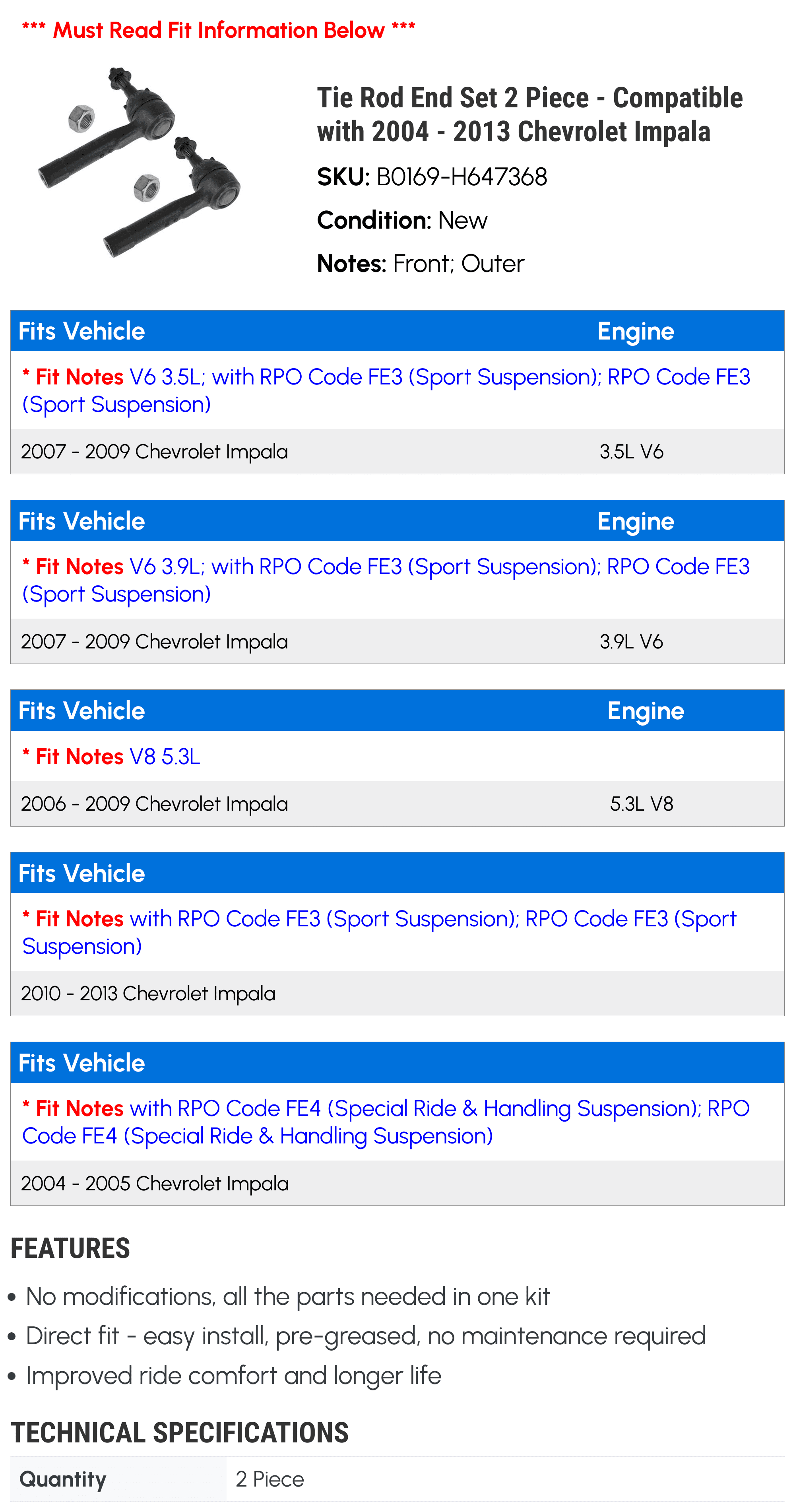Viewport: 795px width, 1512px height.
Task: Select the 2004 - 2005 Chevrolet Impala row
Action: coord(397,1183)
